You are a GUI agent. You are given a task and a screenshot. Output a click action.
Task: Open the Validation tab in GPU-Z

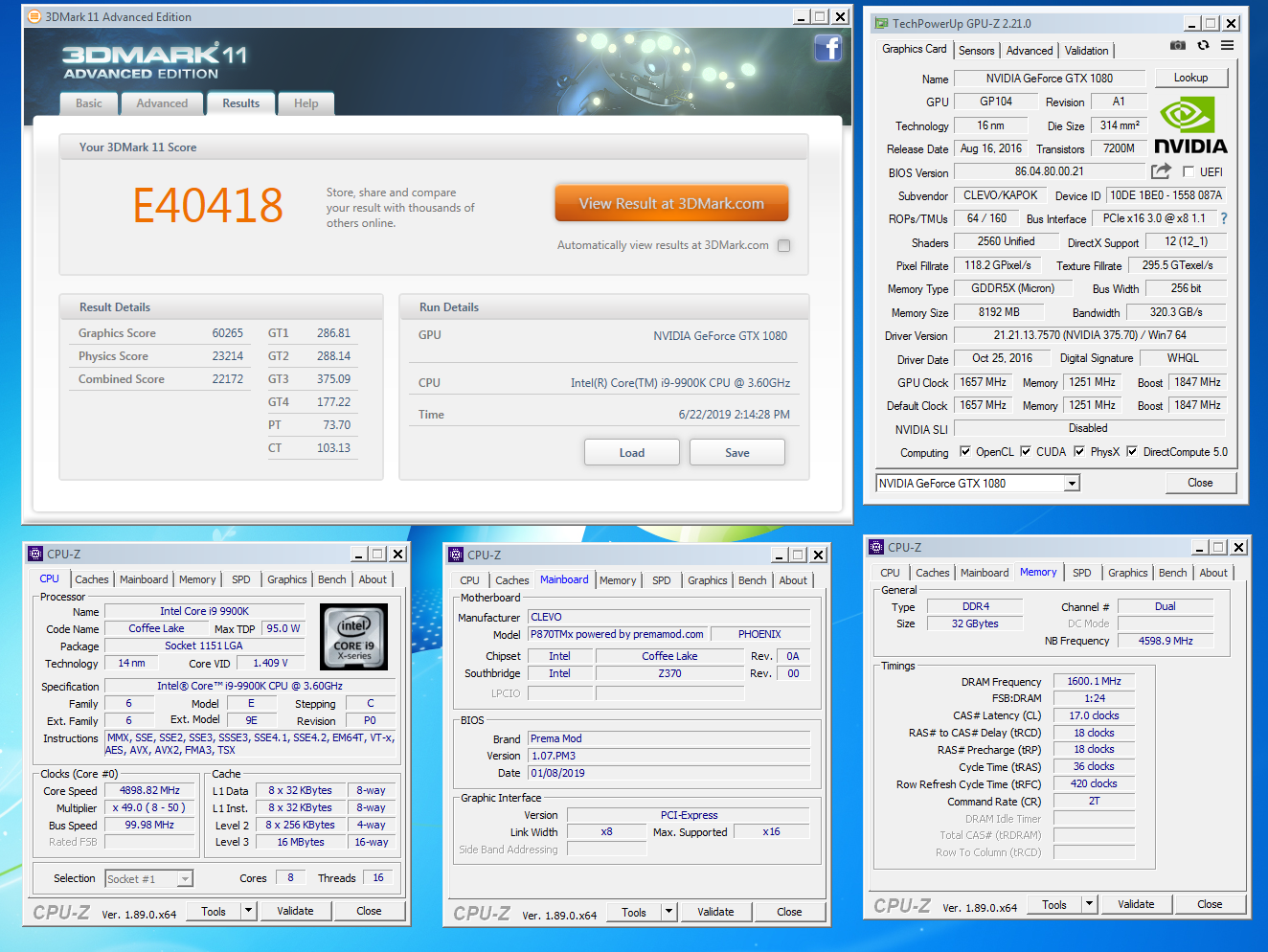pyautogui.click(x=1087, y=51)
